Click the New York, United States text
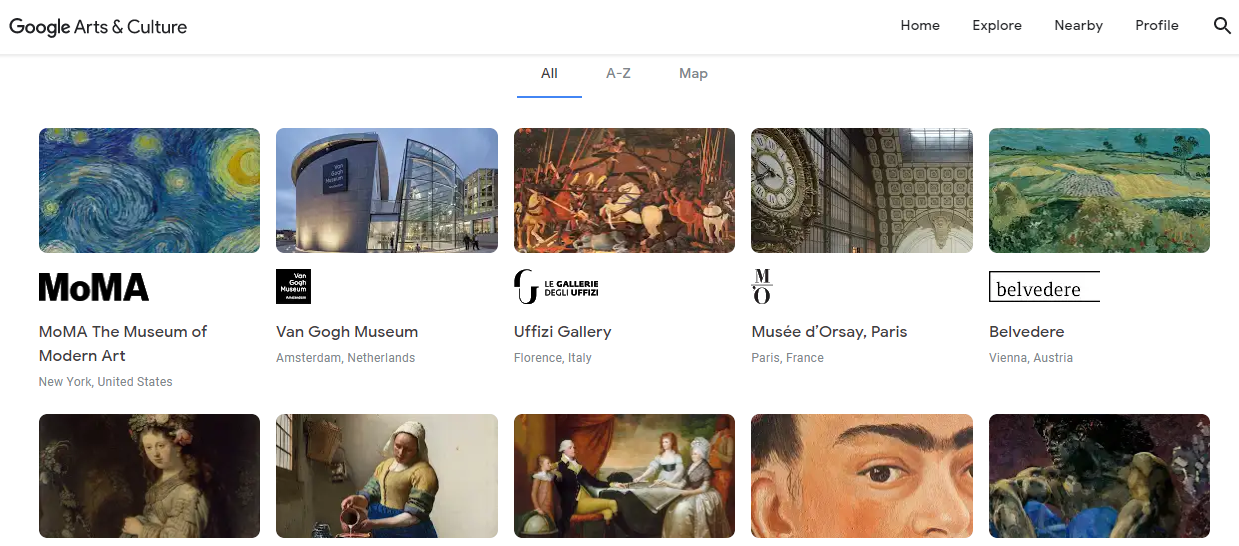 pyautogui.click(x=105, y=382)
